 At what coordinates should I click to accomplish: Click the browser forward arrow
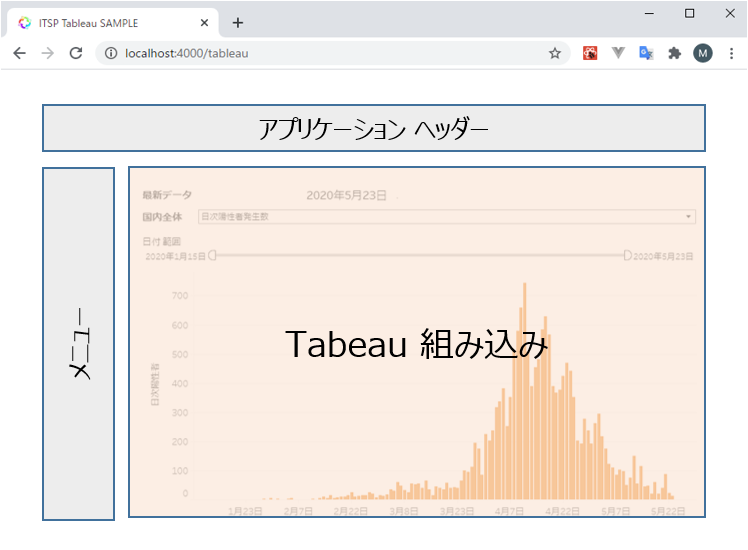click(x=48, y=53)
